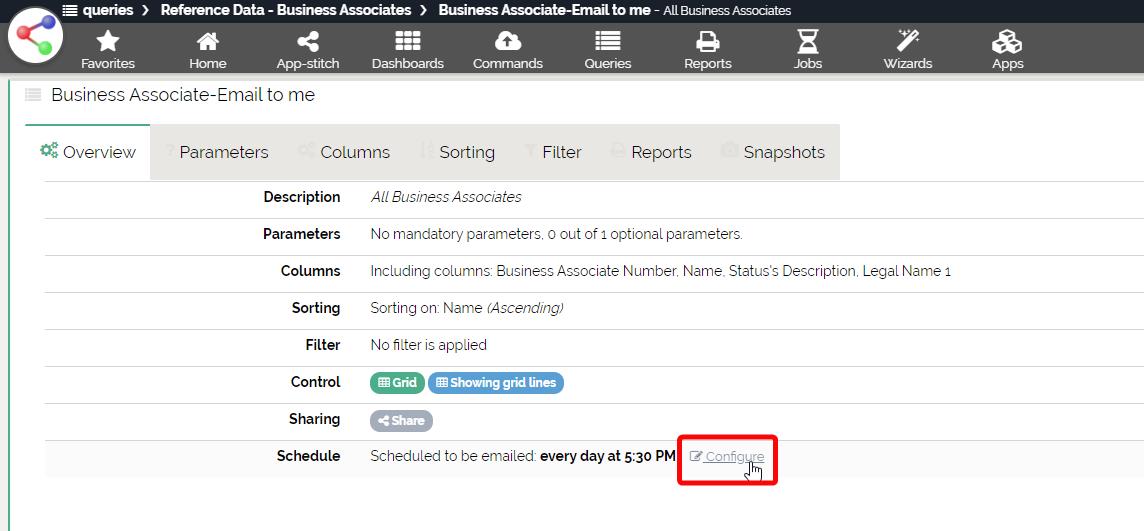This screenshot has width=1144, height=531.
Task: Toggle the Showing grid lines badge
Action: point(496,383)
